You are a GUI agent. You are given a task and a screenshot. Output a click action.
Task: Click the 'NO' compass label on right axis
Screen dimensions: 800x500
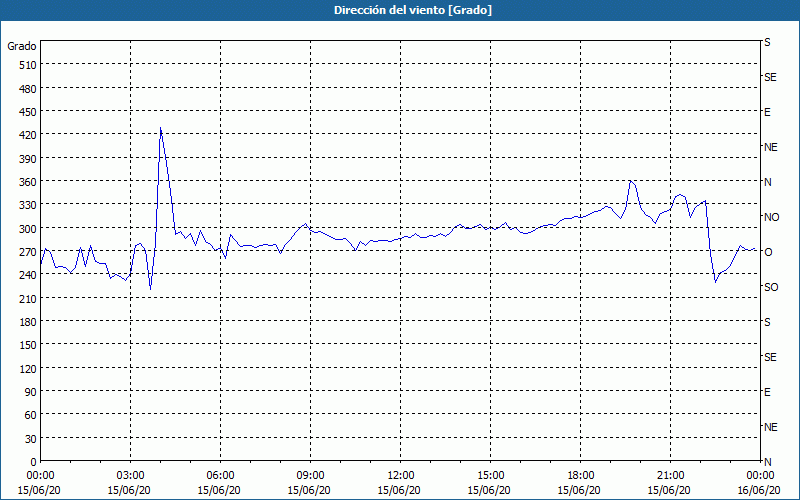tap(772, 217)
